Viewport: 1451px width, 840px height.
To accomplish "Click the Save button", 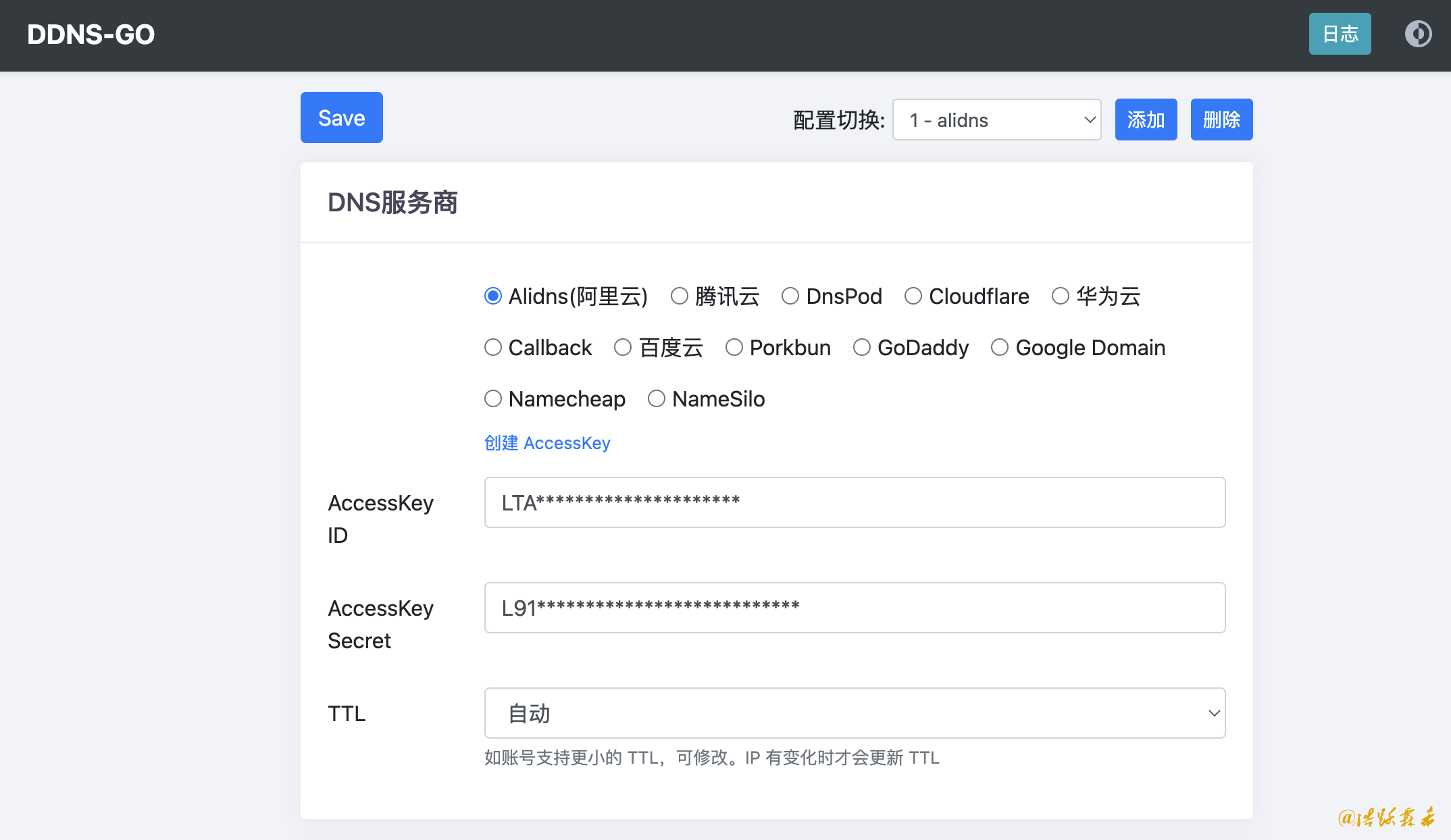I will click(x=341, y=117).
